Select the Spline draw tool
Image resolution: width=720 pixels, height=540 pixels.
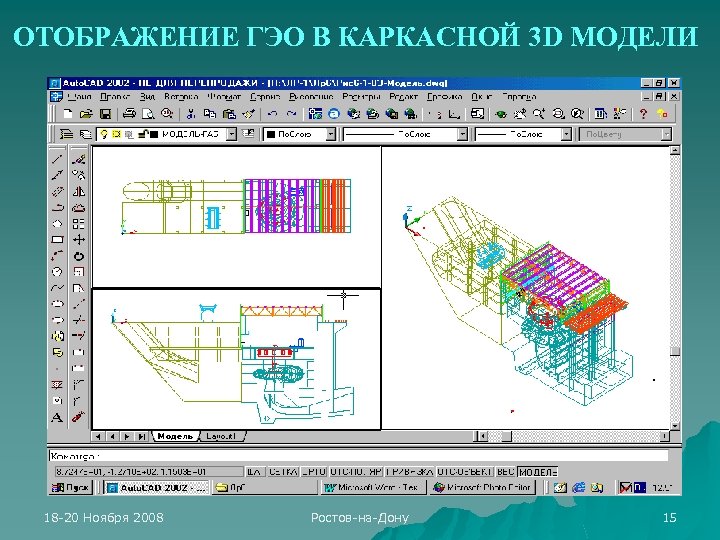click(57, 288)
